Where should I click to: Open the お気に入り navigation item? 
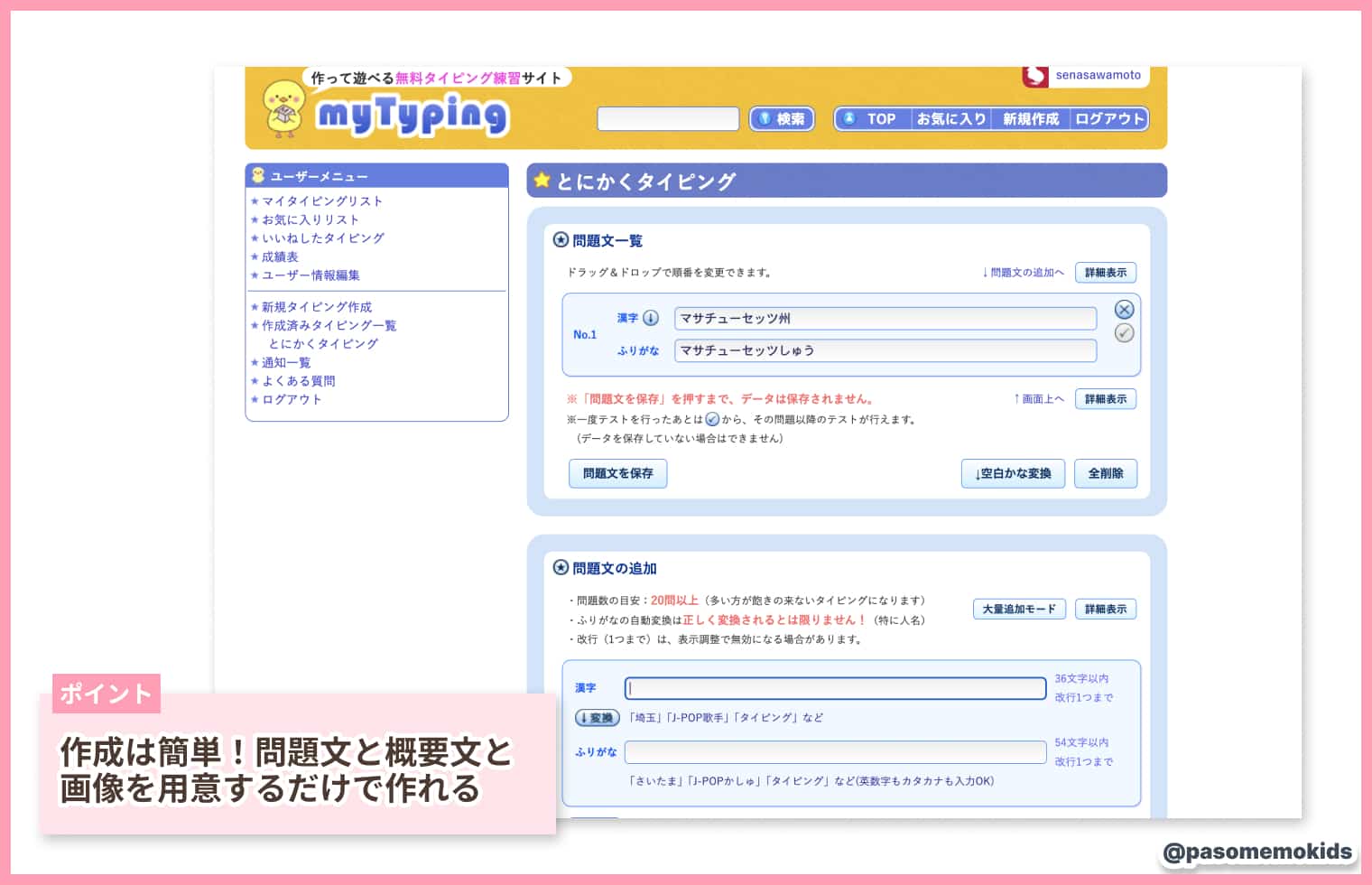click(950, 118)
